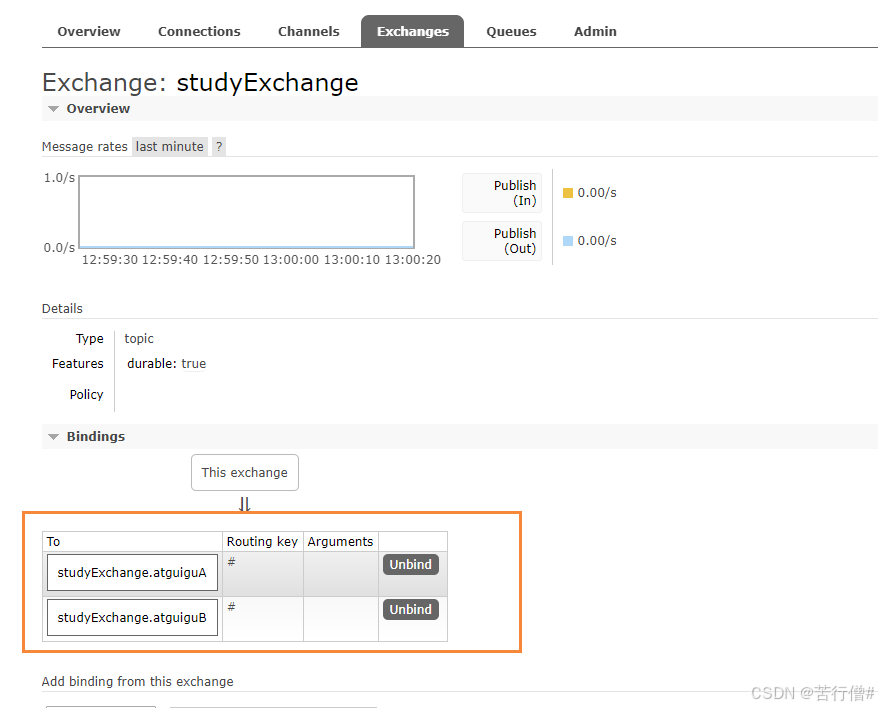Click the 'Details' heading
This screenshot has width=878, height=708.
pyautogui.click(x=62, y=309)
